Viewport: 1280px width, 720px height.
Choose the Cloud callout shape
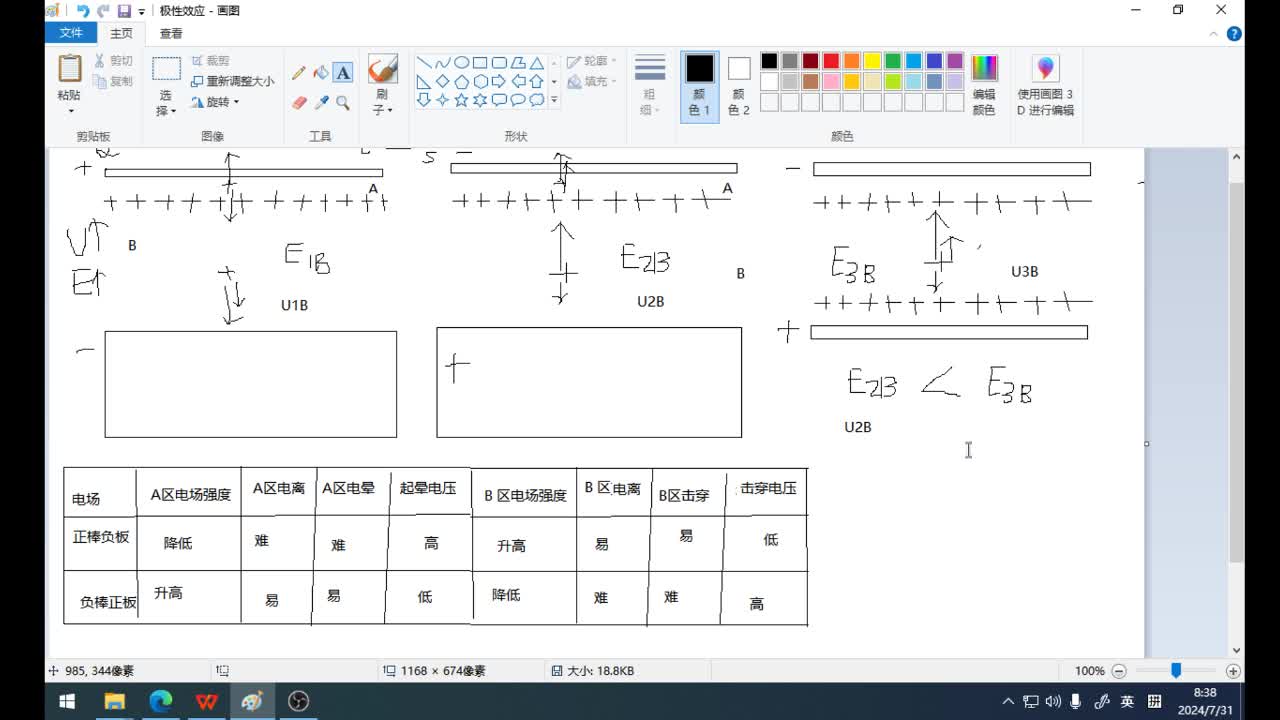click(537, 100)
